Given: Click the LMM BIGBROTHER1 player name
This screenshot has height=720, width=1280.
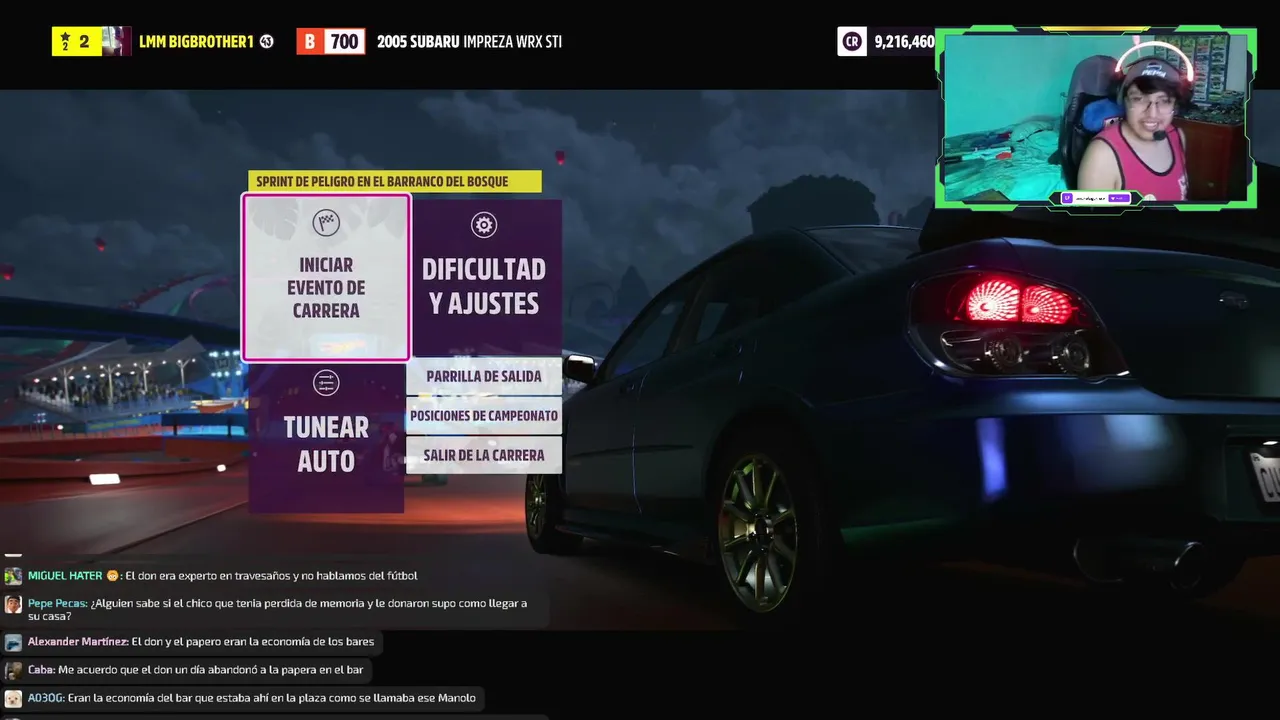Looking at the screenshot, I should point(196,41).
